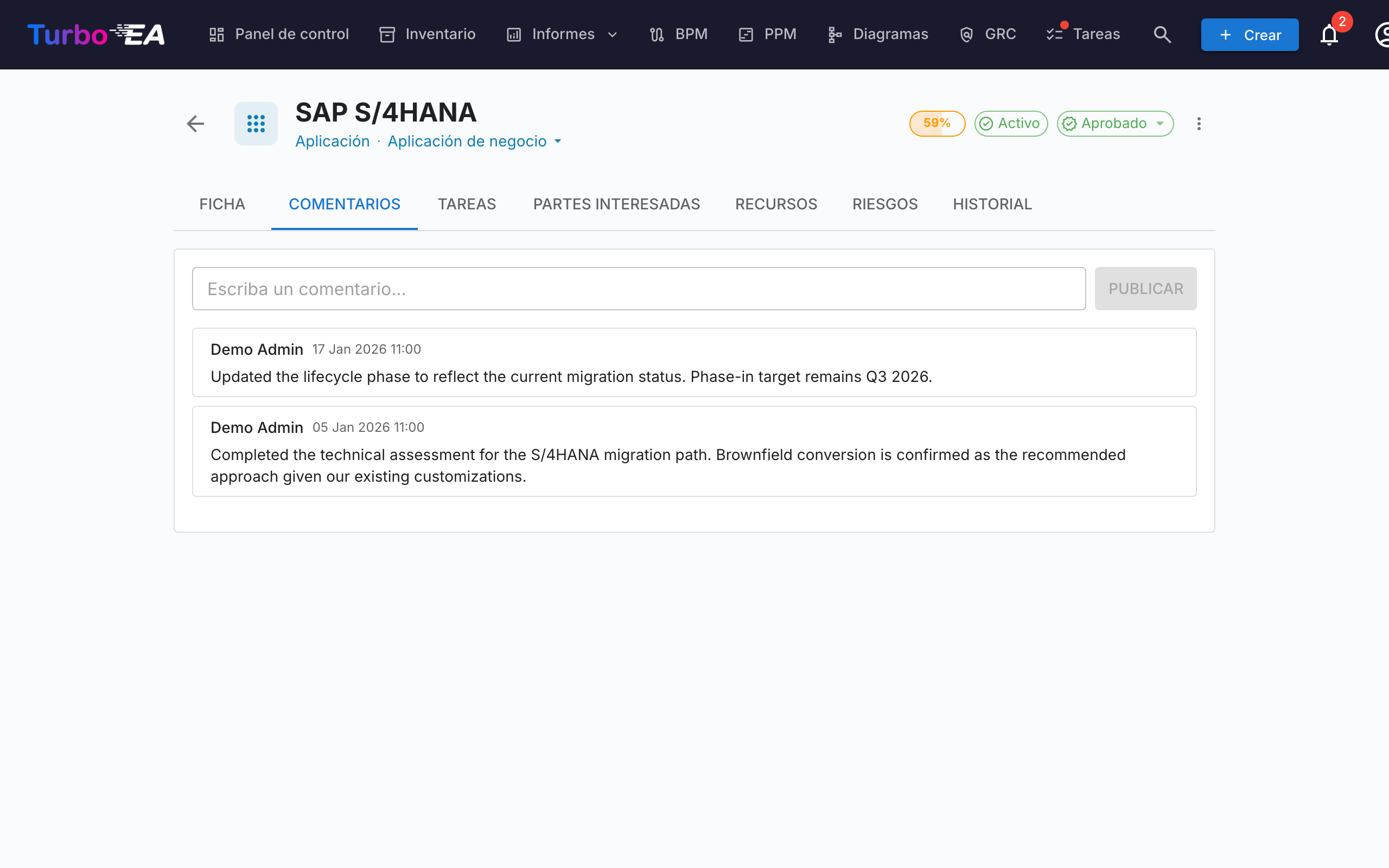The width and height of the screenshot is (1389, 868).
Task: Click Demo Admin on the 05 Jan comment
Action: (257, 427)
